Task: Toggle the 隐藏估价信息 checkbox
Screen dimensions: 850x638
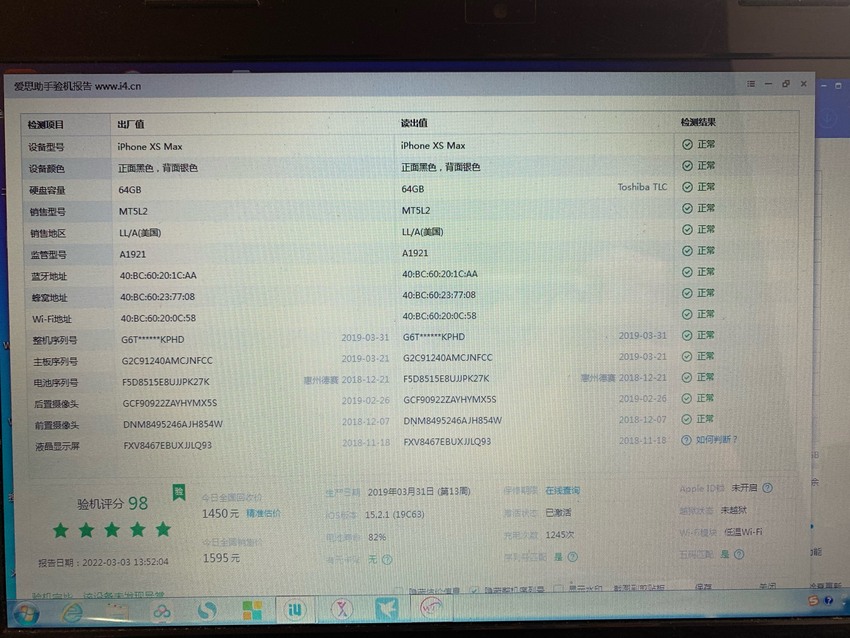Action: (398, 590)
